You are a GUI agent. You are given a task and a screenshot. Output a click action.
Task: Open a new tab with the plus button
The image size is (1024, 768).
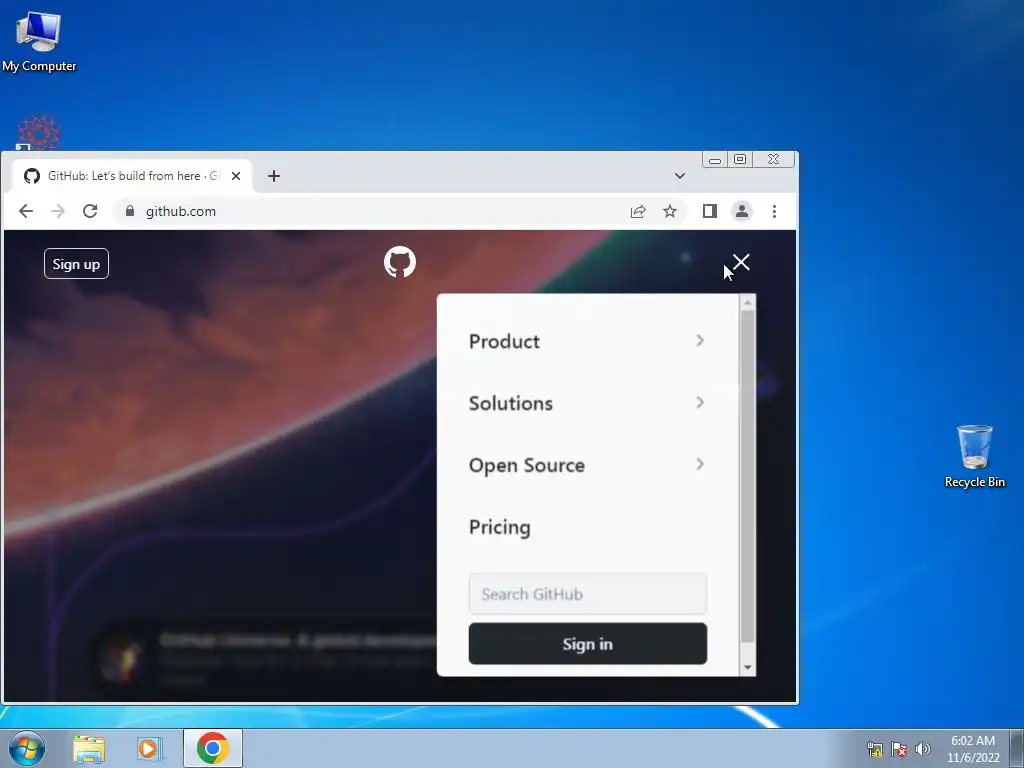(274, 176)
